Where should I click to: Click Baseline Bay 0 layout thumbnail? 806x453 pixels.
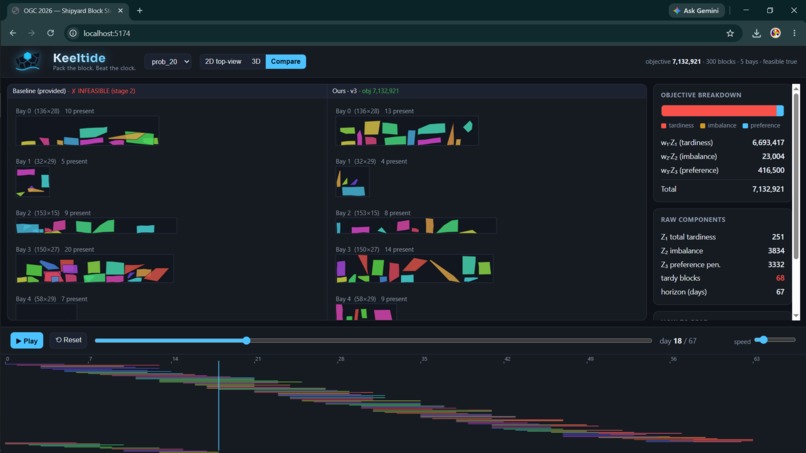point(87,131)
